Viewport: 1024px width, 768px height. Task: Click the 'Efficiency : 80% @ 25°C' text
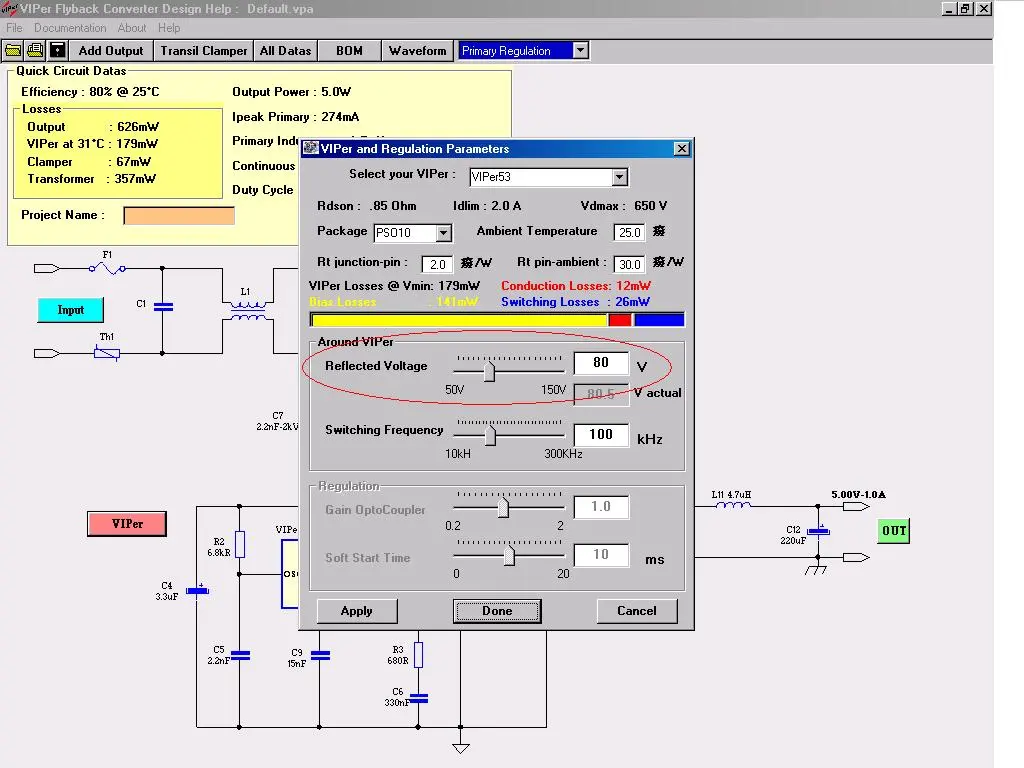(90, 91)
